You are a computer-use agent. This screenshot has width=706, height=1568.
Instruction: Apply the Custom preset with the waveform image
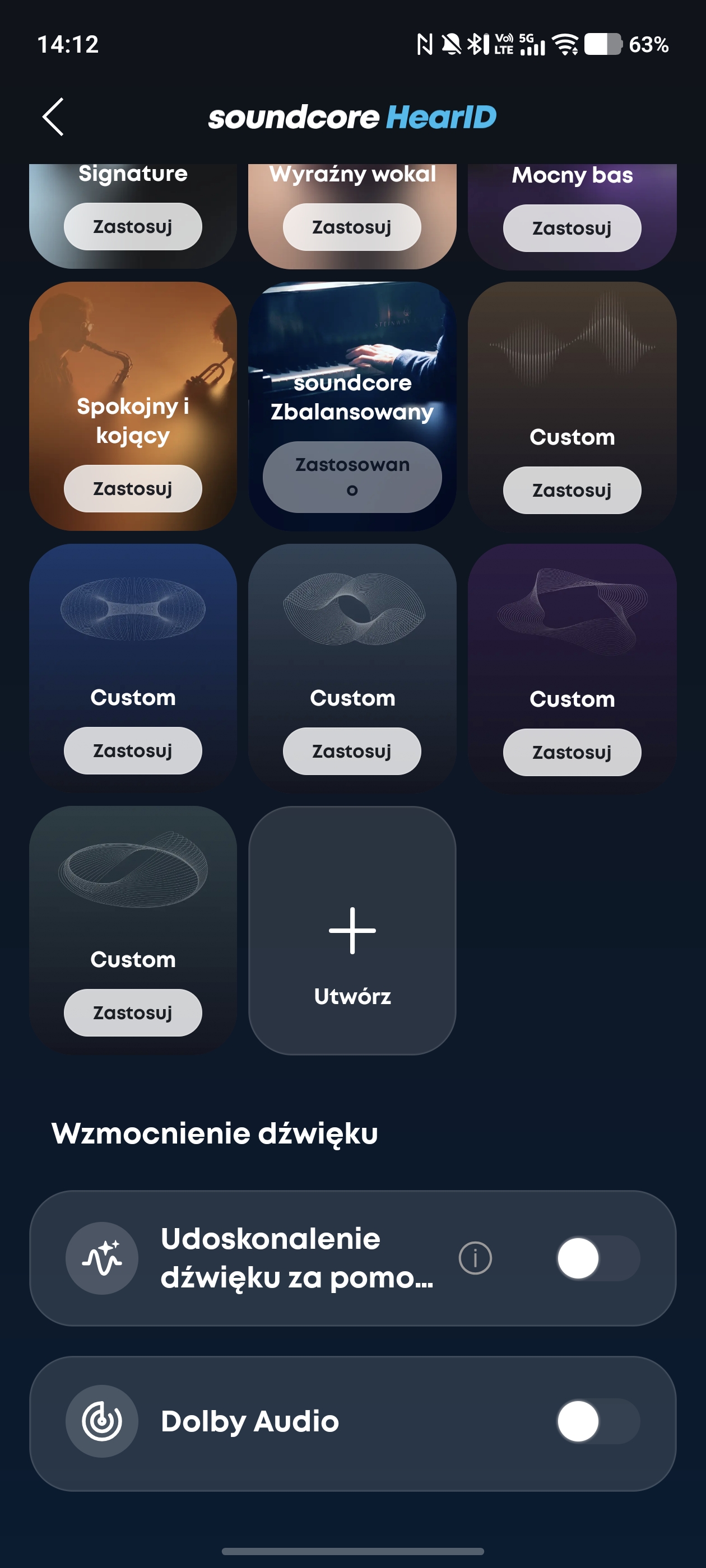(572, 490)
